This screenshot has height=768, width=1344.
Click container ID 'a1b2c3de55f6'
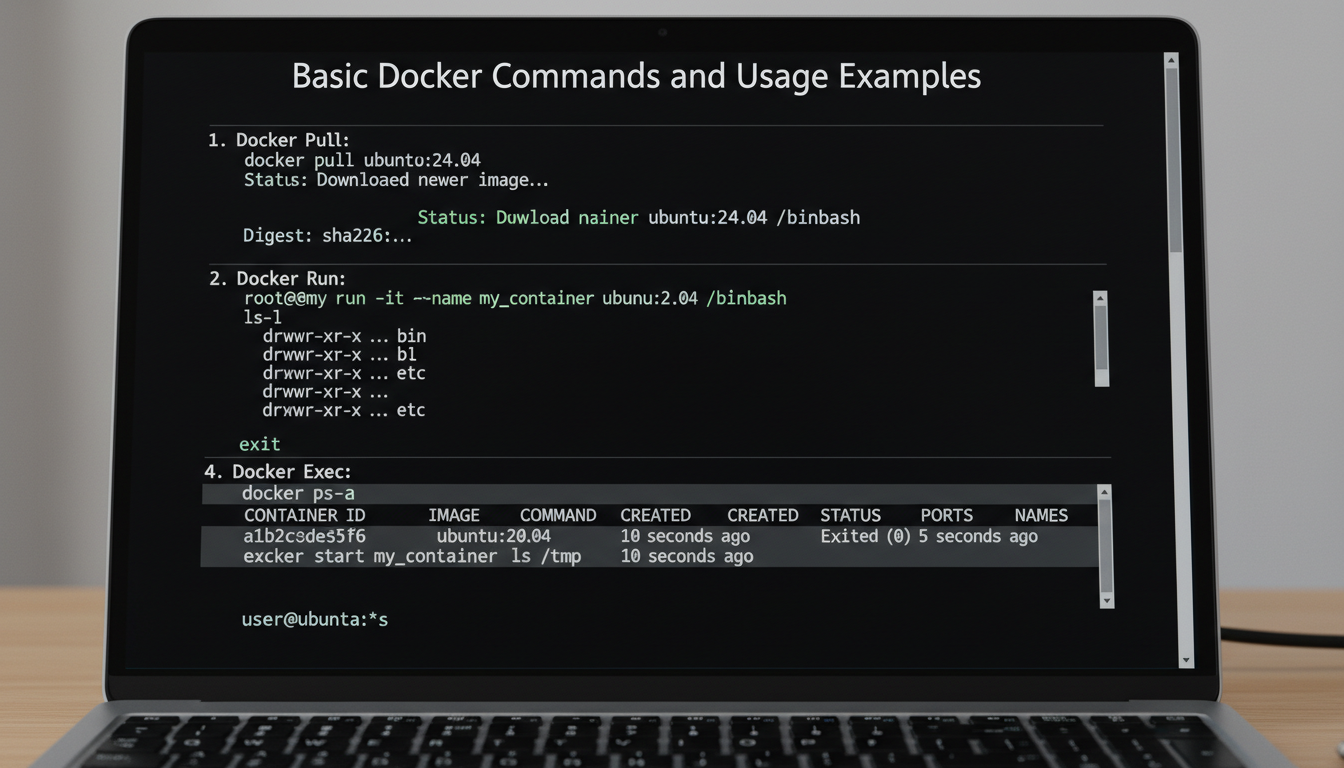coord(305,537)
